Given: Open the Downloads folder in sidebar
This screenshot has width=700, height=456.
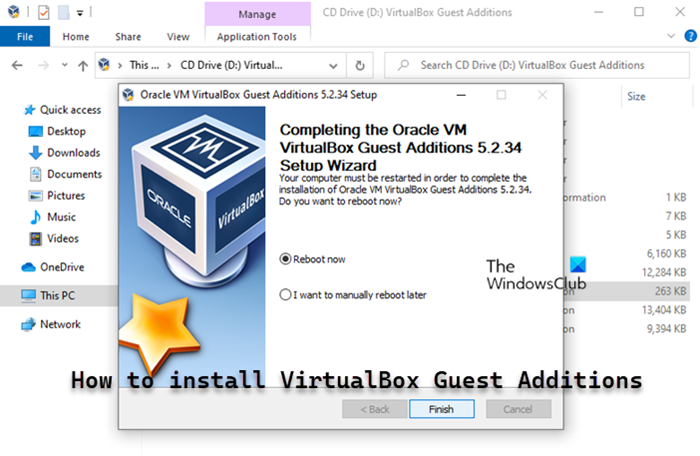Looking at the screenshot, I should point(73,153).
